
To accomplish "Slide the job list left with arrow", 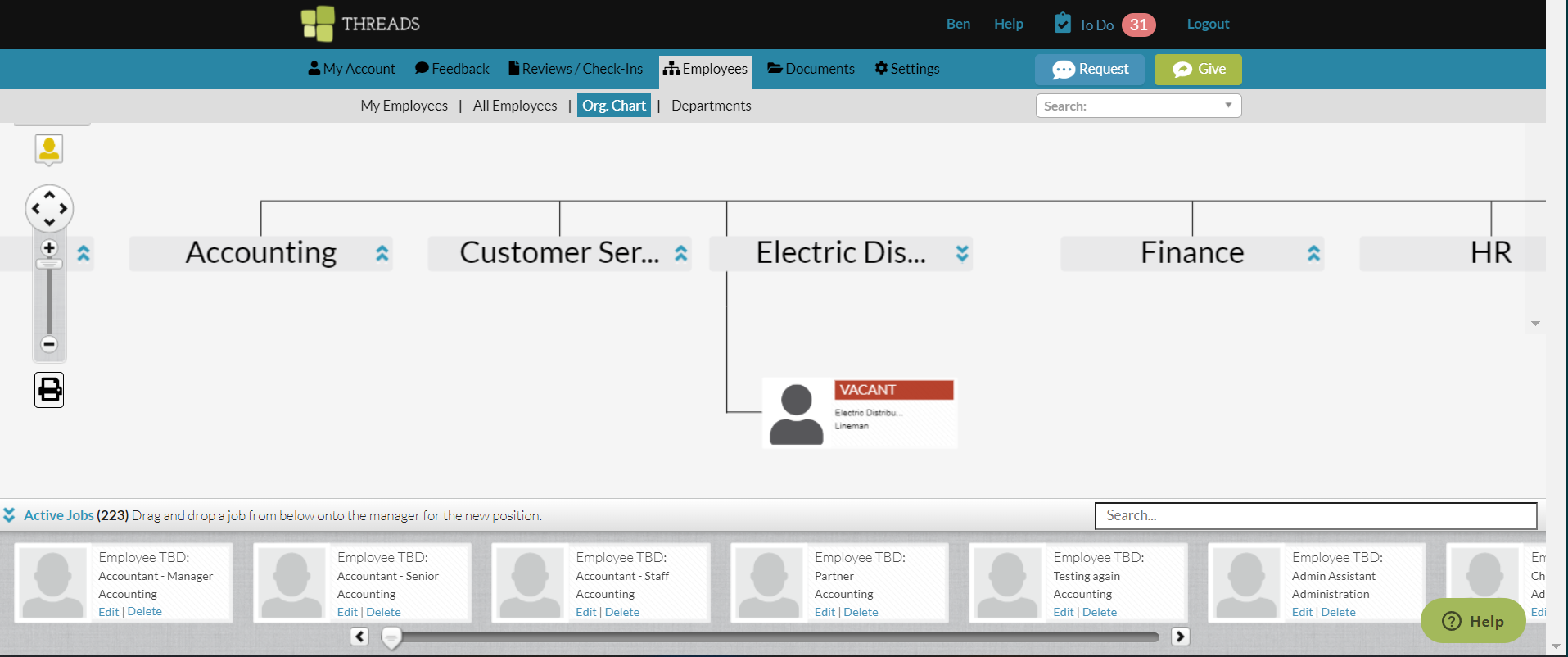I will [x=359, y=637].
